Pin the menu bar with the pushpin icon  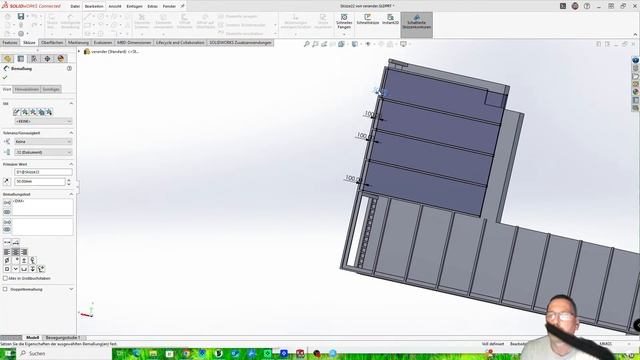coord(182,6)
